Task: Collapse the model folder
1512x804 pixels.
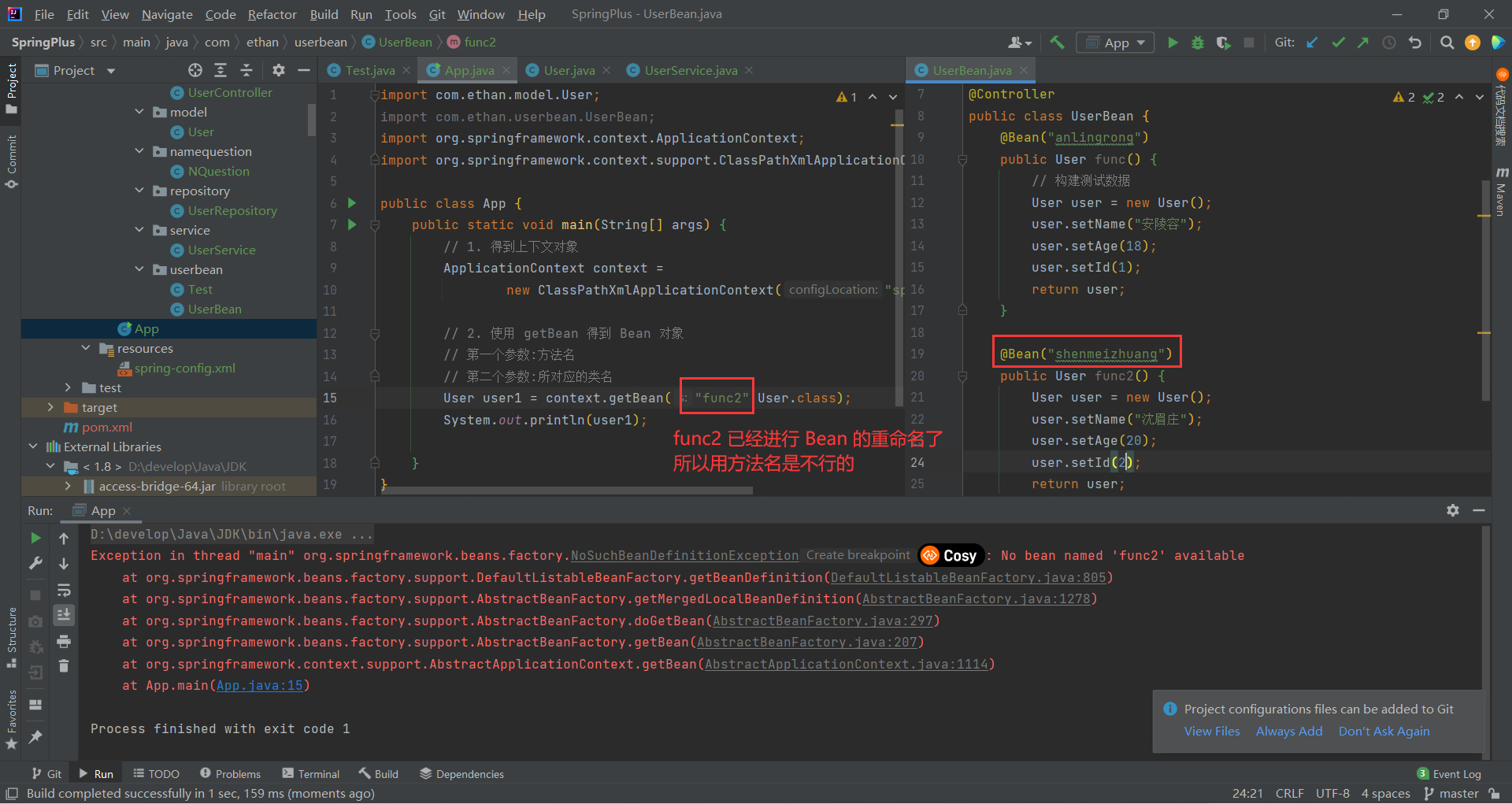Action: click(139, 112)
